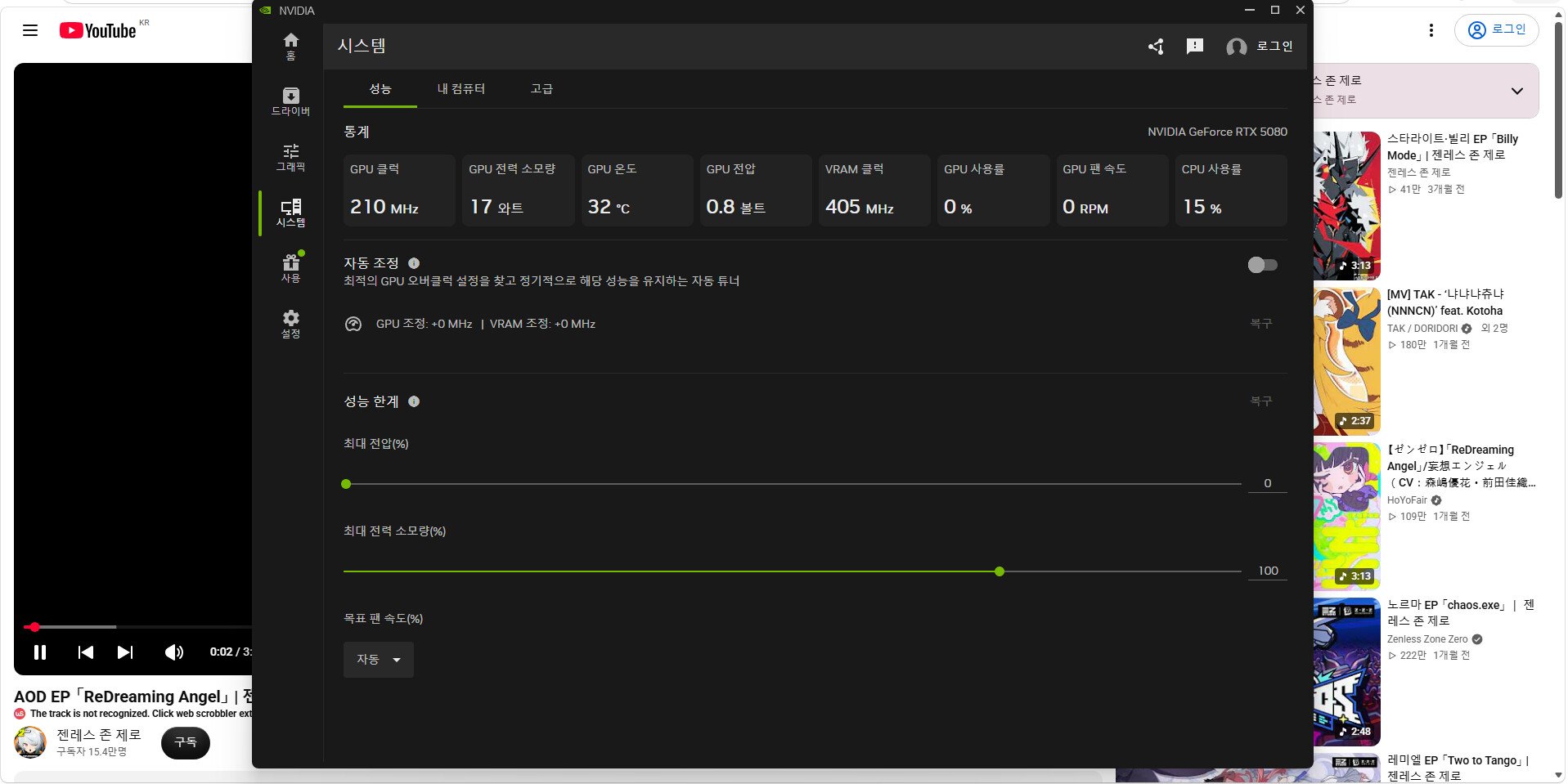Viewport: 1568px width, 784px height.
Task: Click the NVIDIA GeForce RTX 5080 label
Action: pos(1217,132)
